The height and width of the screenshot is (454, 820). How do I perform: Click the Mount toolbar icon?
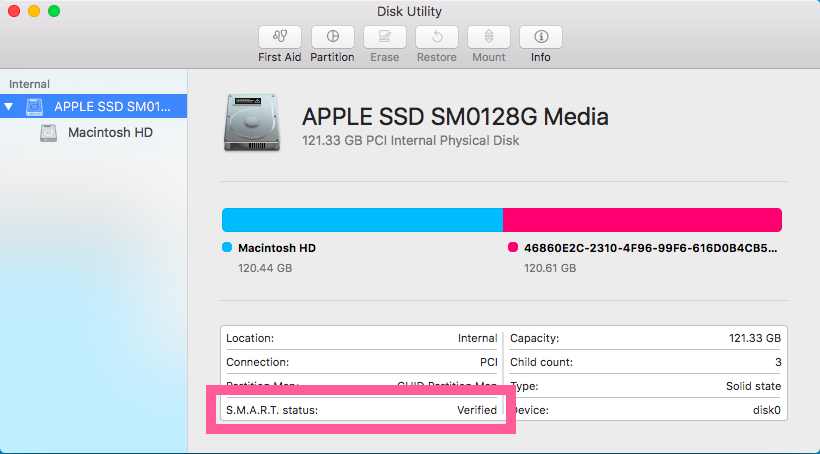point(488,38)
